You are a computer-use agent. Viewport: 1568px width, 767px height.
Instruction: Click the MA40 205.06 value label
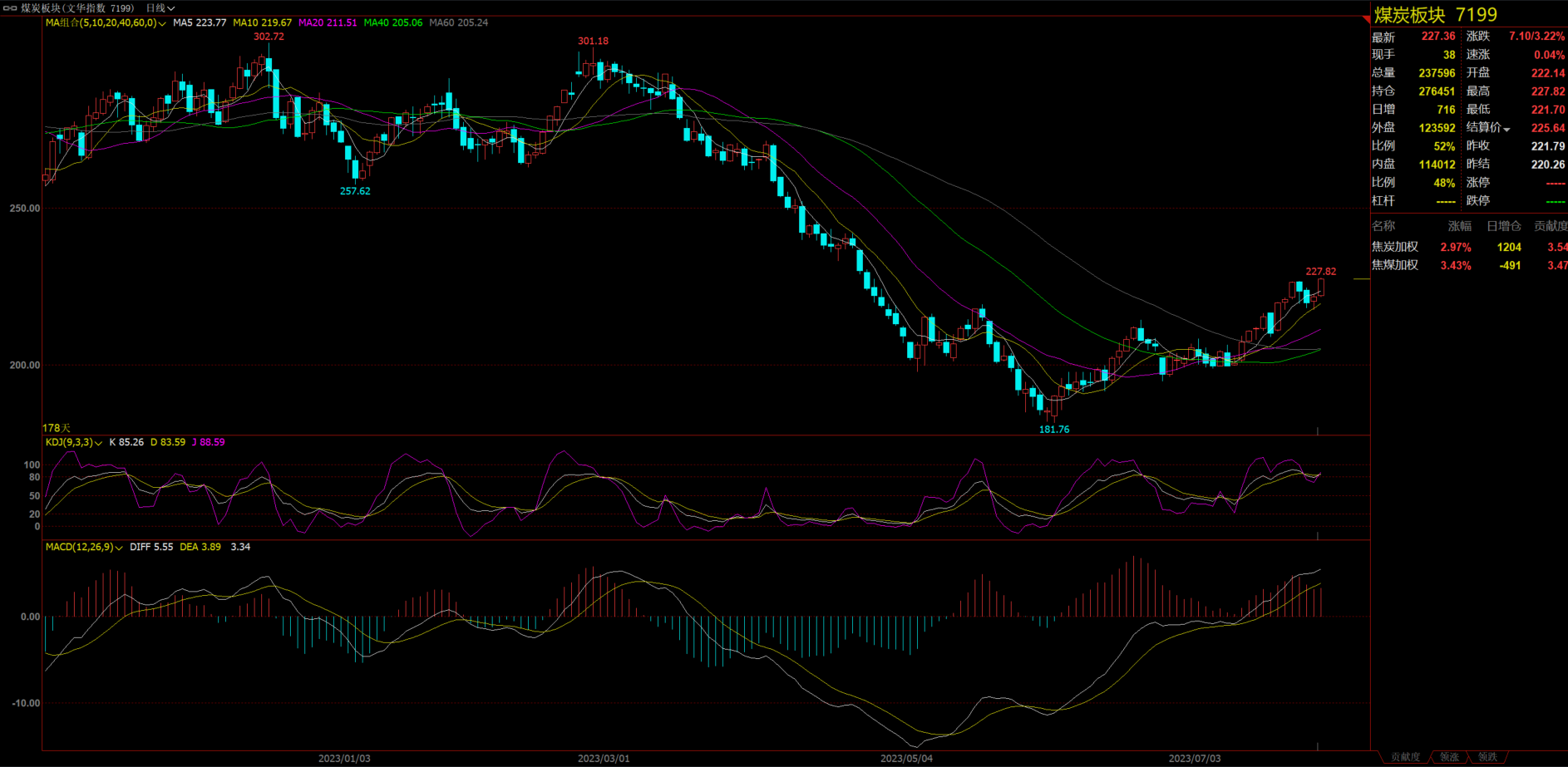click(392, 23)
